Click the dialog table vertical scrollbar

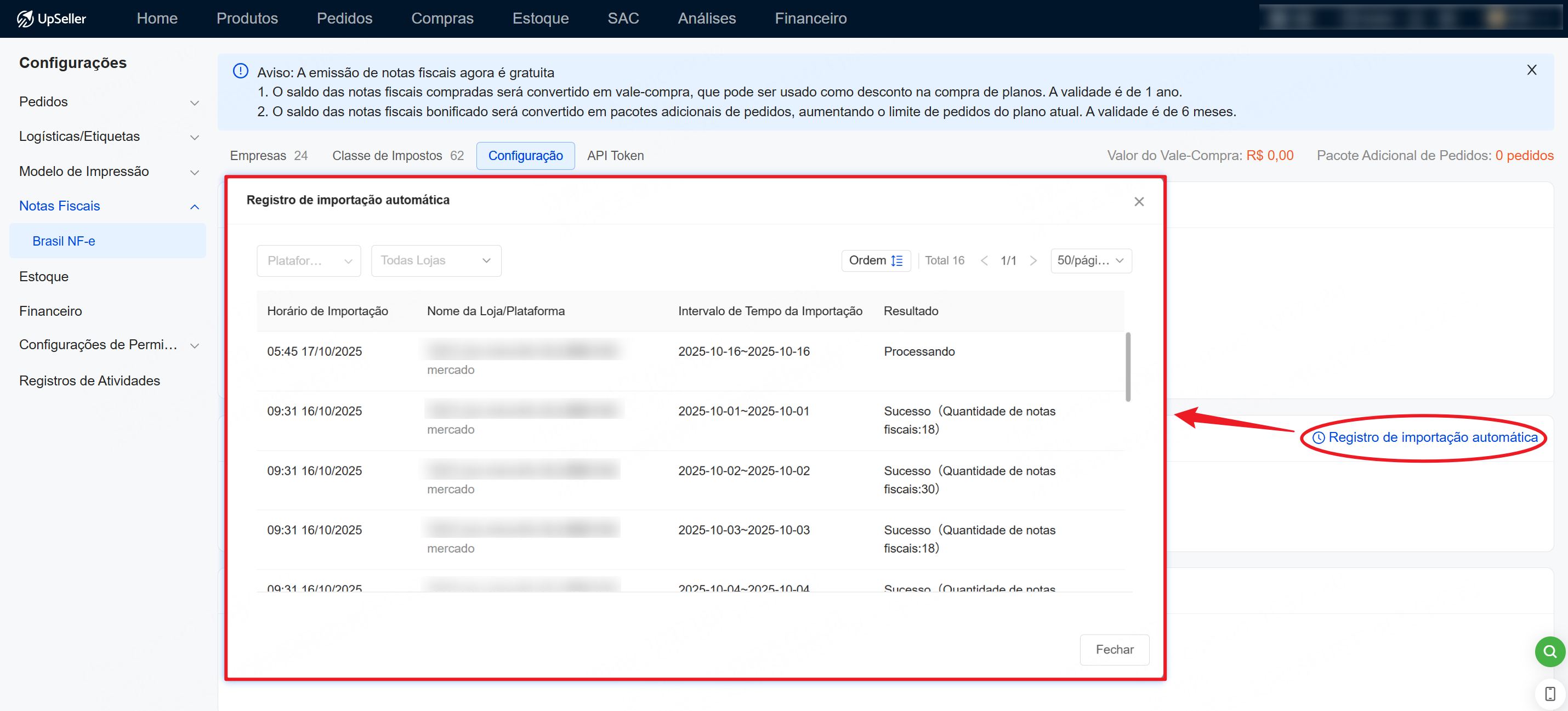click(1127, 367)
